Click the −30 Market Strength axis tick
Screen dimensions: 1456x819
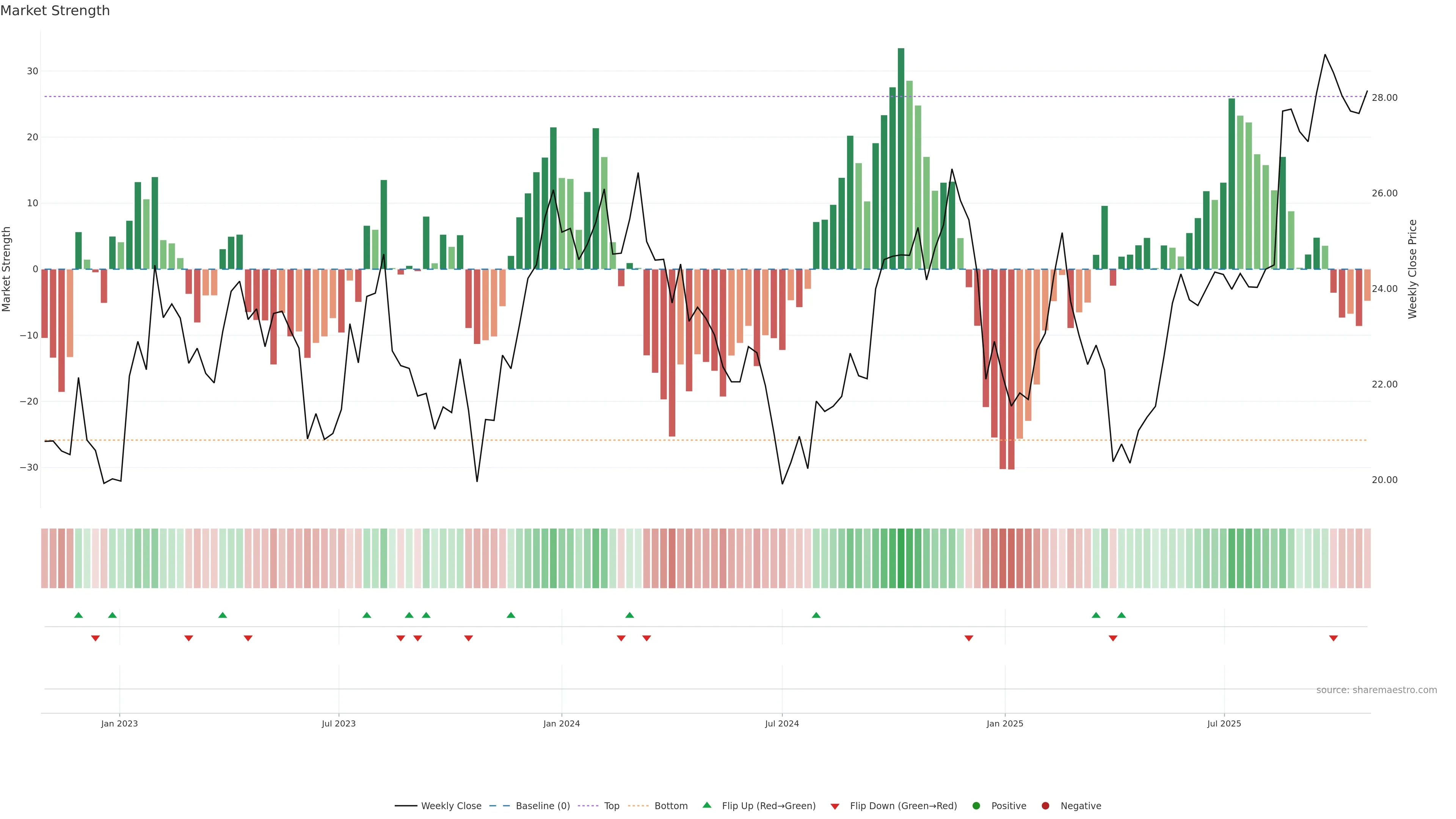[x=29, y=468]
